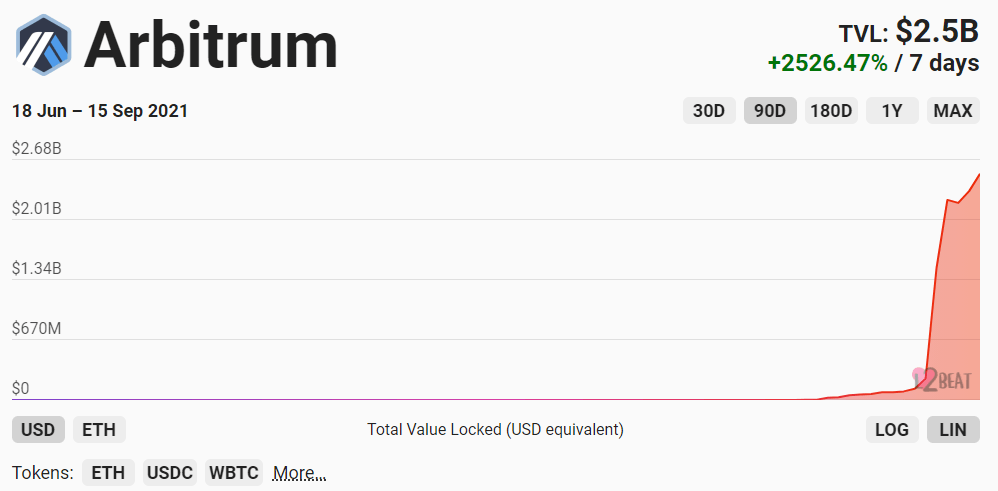Click the Arbitrum project title

211,45
